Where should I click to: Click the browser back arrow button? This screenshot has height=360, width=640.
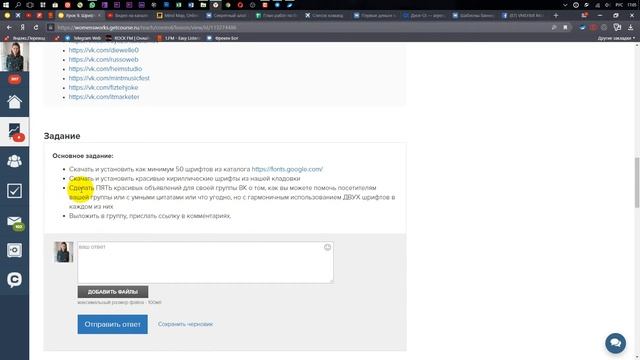pos(9,27)
